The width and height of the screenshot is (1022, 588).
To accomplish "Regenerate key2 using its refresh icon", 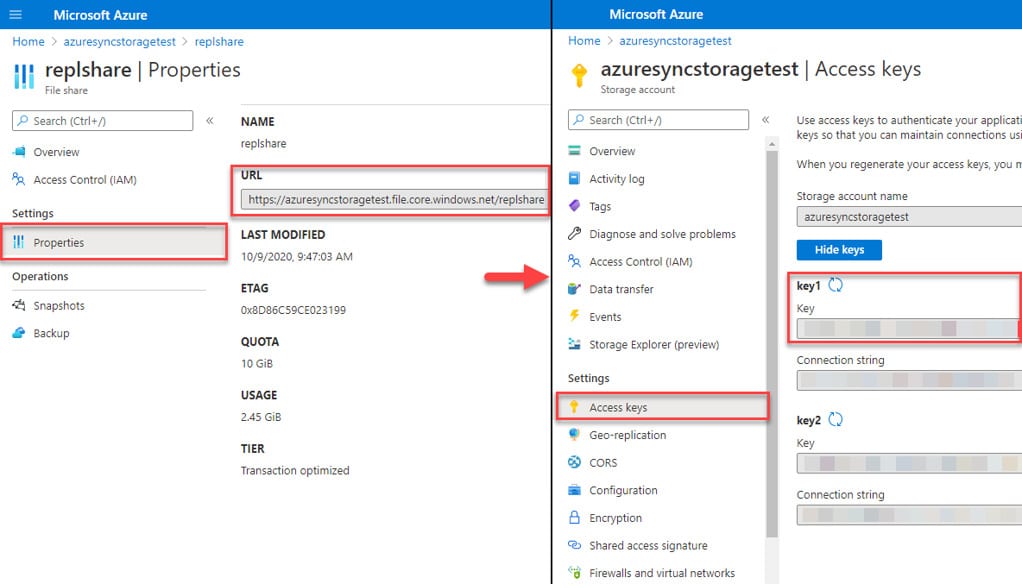I will coord(836,420).
